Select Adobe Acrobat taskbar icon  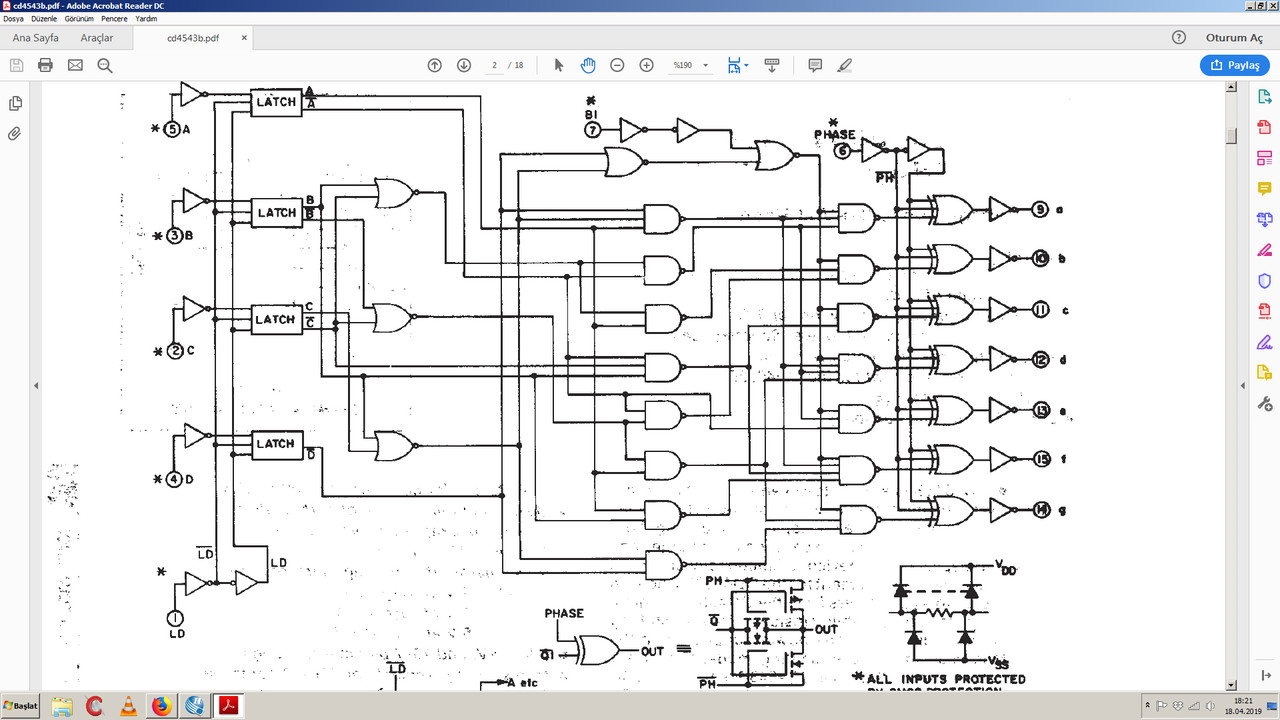[227, 707]
